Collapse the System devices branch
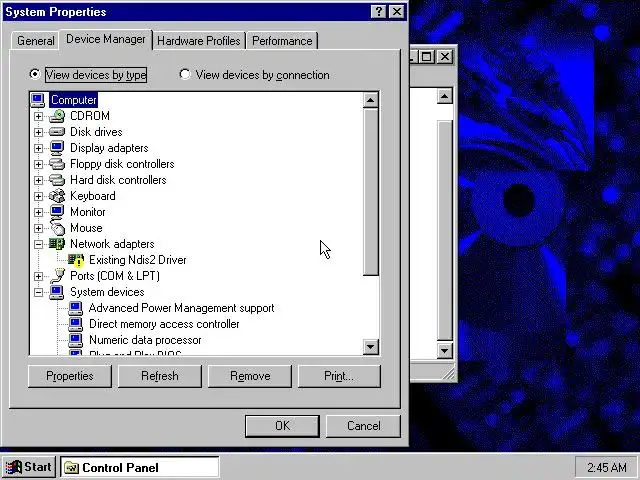This screenshot has width=640, height=480. tap(38, 292)
